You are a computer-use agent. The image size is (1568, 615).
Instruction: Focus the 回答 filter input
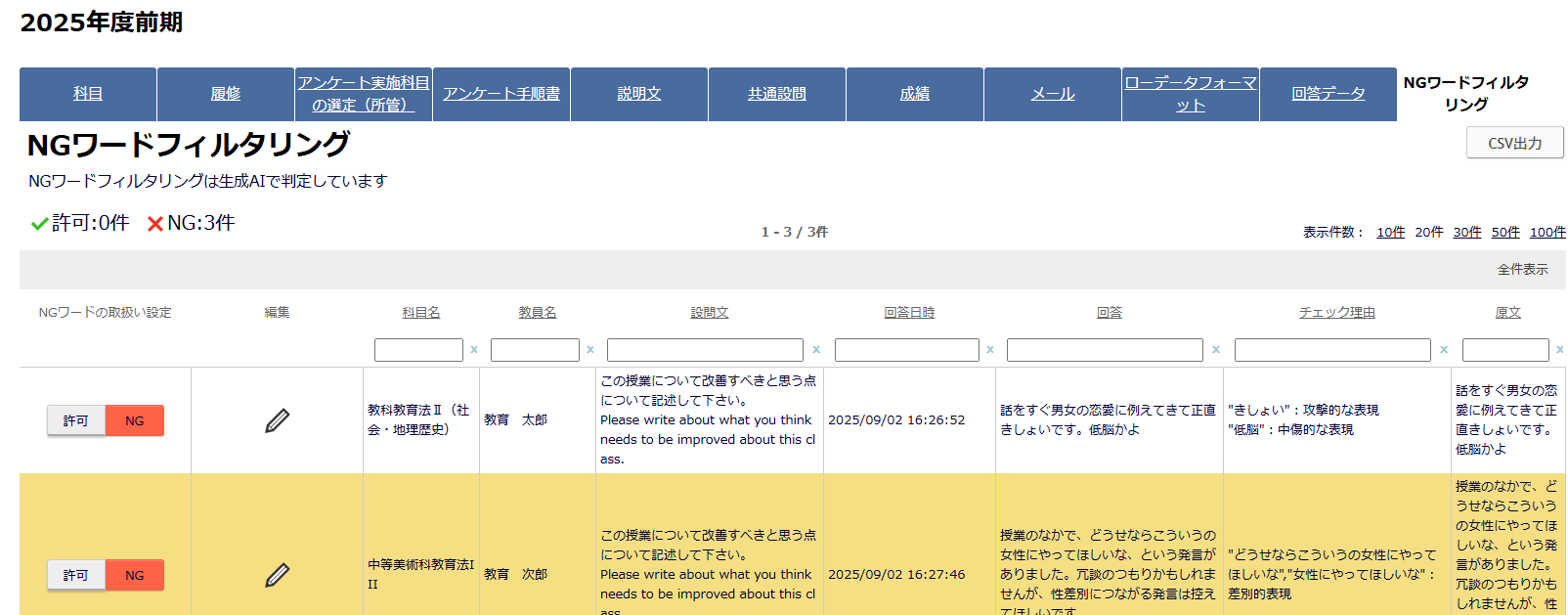pos(1105,350)
